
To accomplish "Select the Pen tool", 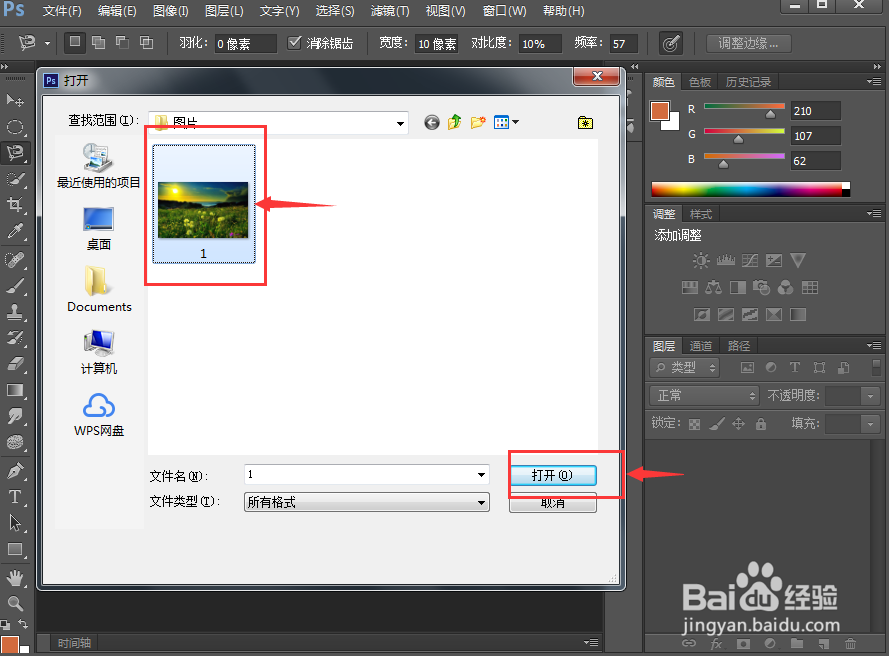I will point(15,471).
